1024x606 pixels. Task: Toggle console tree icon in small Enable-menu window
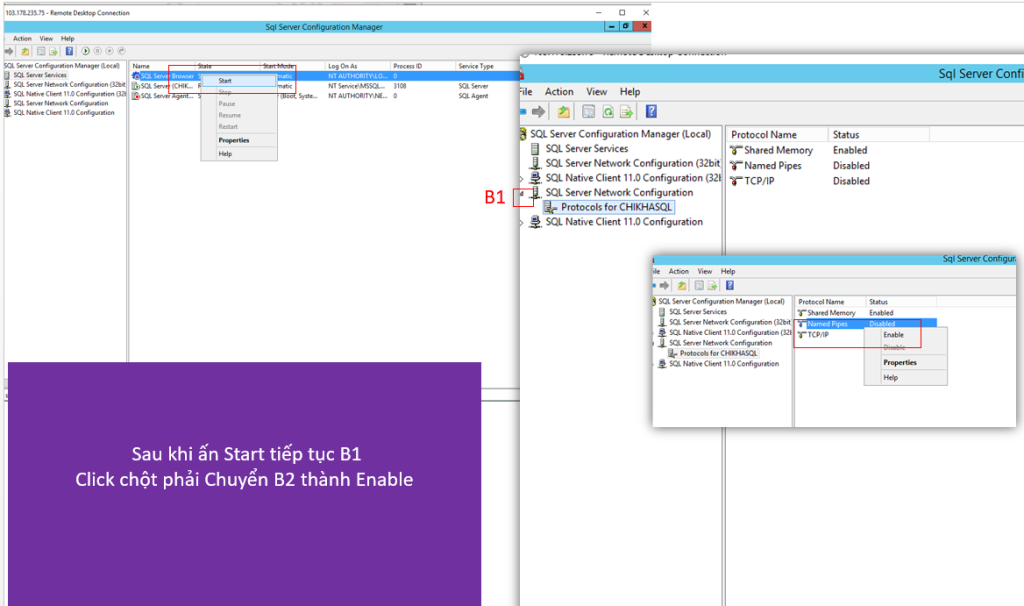pyautogui.click(x=699, y=285)
